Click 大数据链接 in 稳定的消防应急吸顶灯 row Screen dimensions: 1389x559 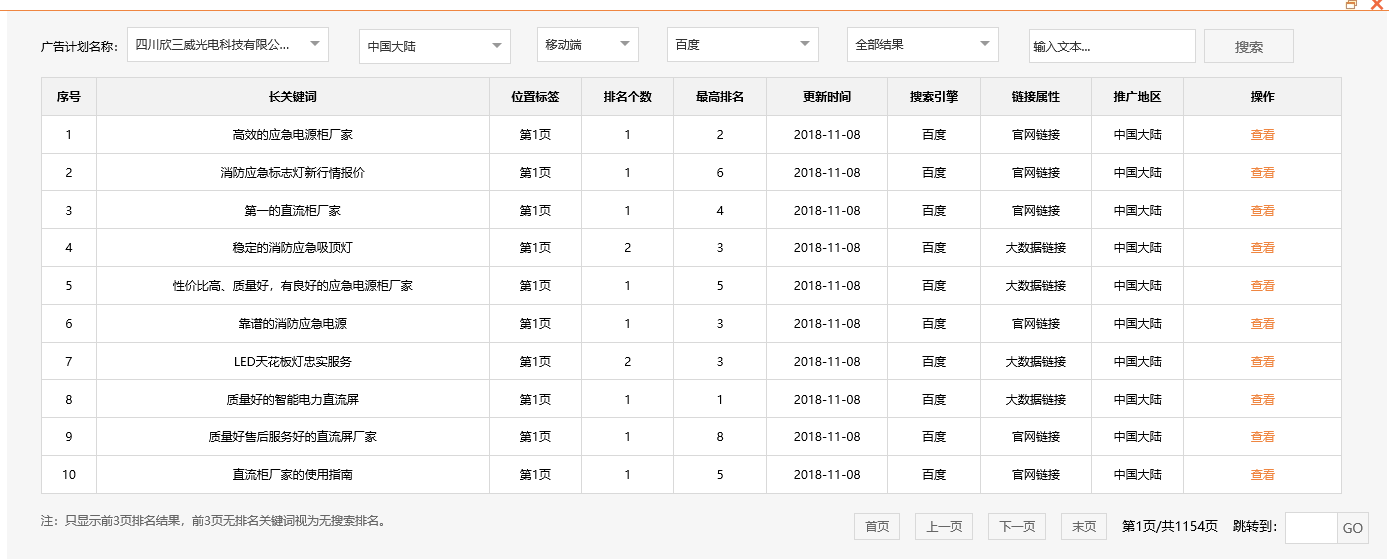coord(1036,248)
